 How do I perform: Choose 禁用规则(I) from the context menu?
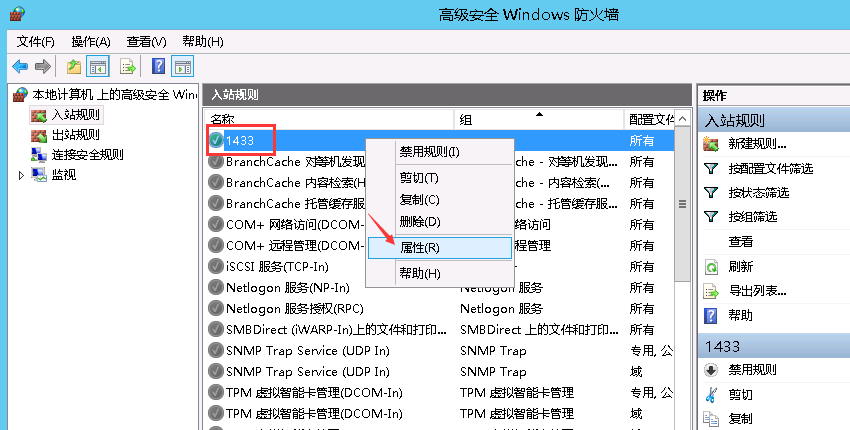pyautogui.click(x=429, y=152)
